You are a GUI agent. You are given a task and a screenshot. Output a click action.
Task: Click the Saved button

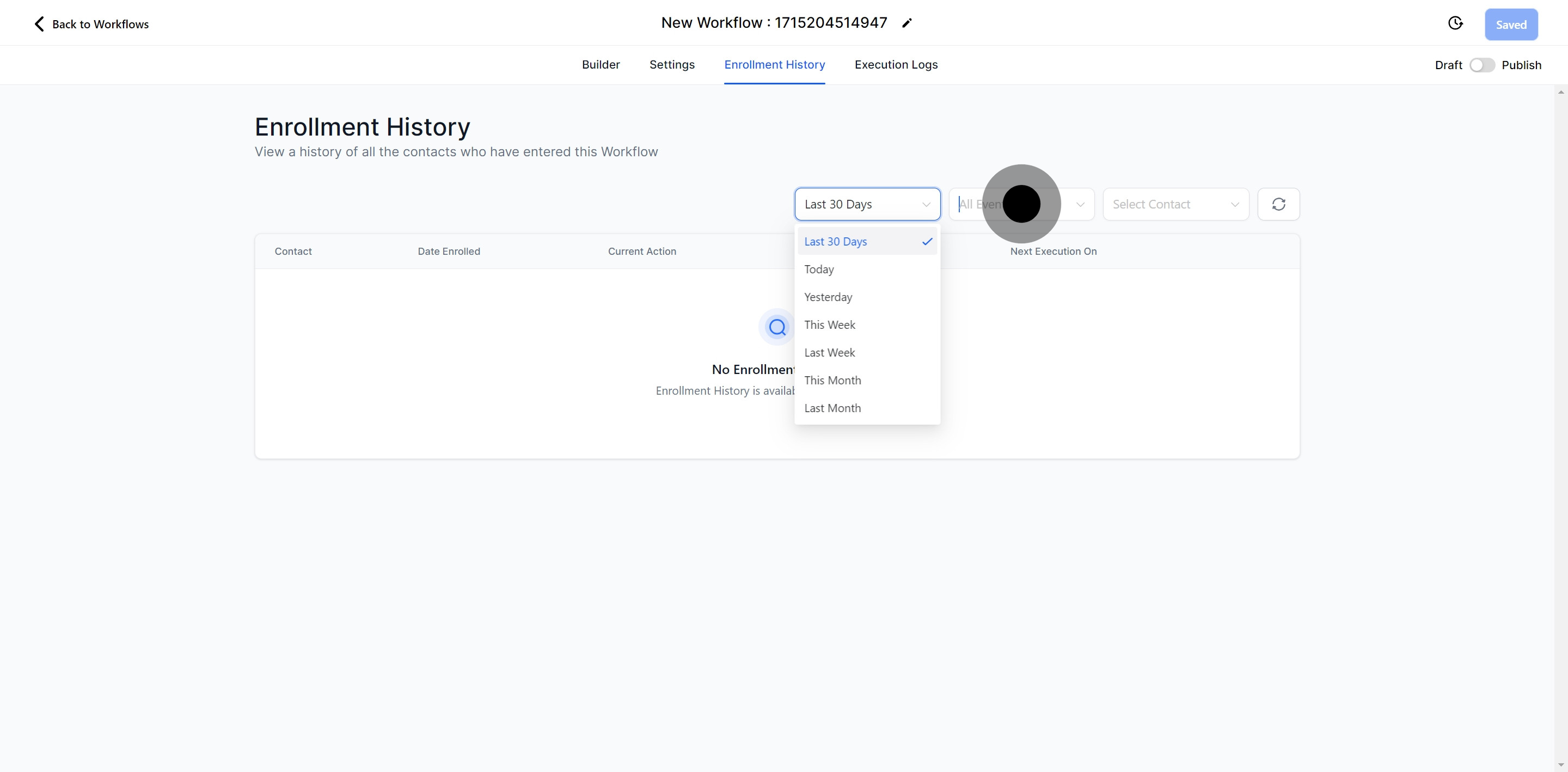(1511, 24)
